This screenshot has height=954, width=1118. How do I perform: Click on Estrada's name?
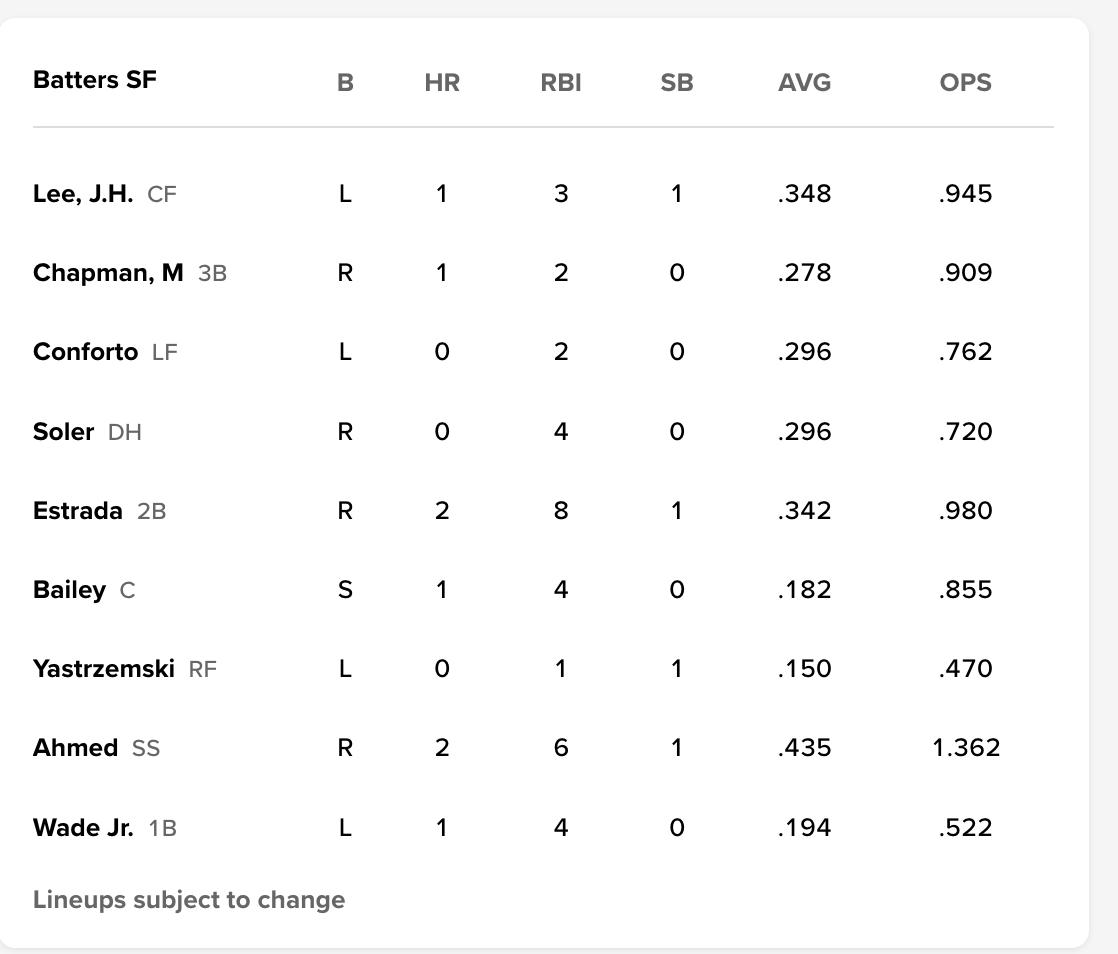(77, 511)
